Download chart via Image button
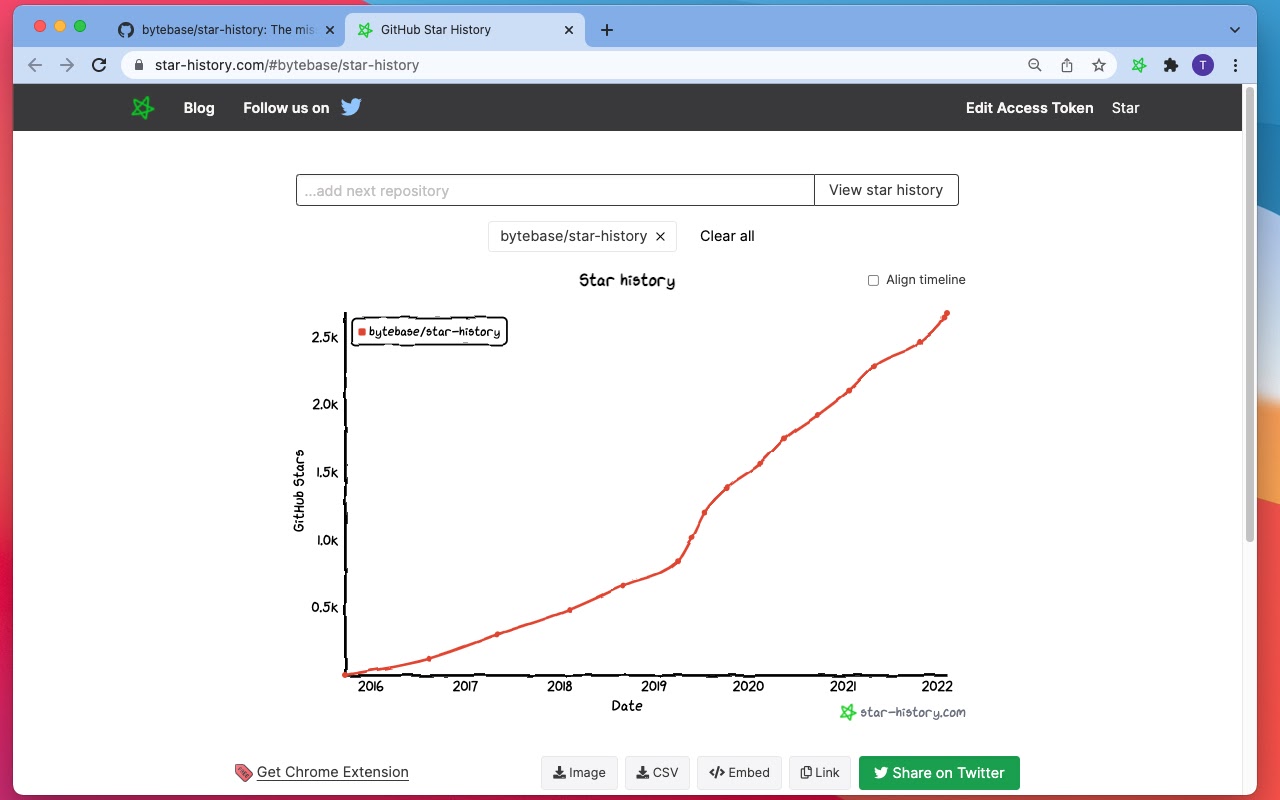This screenshot has width=1280, height=800. click(579, 773)
